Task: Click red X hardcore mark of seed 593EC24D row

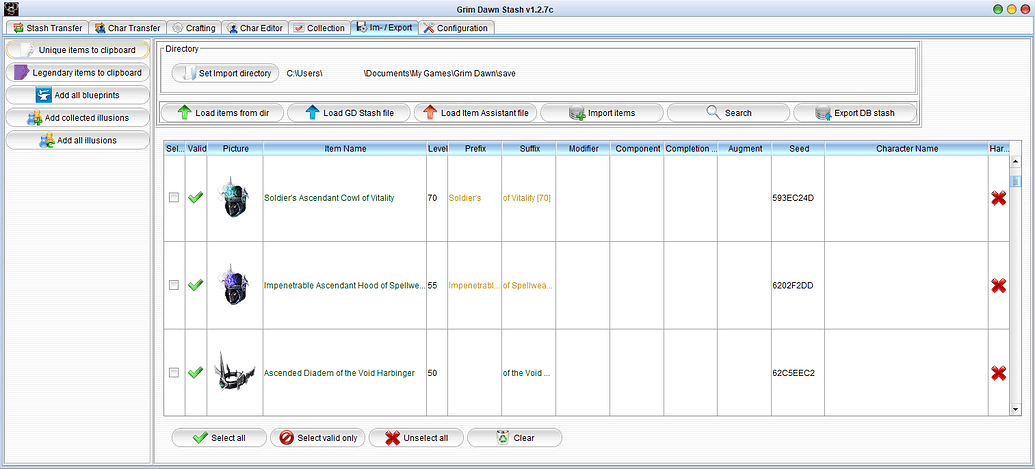Action: [999, 198]
